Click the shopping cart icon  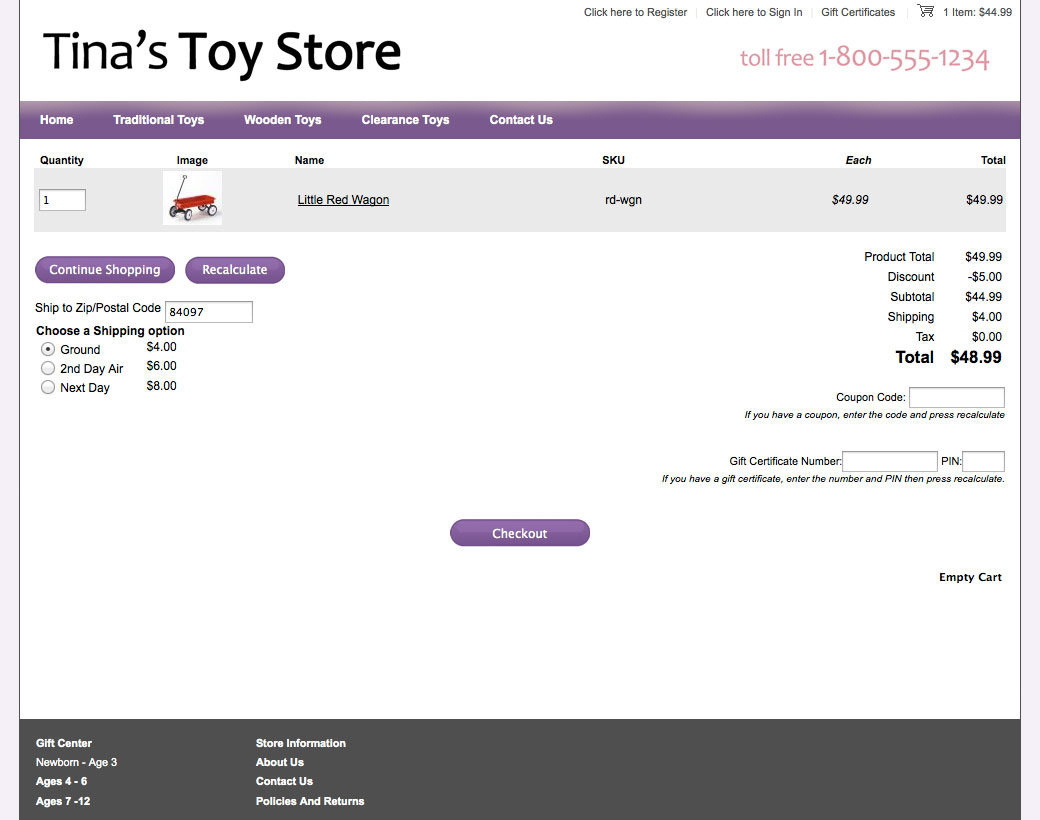(924, 11)
